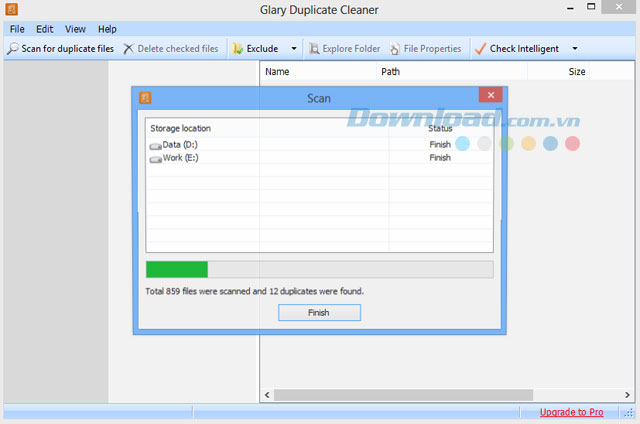Click the Glary Duplicate Cleaner app icon
This screenshot has height=424, width=640.
[x=11, y=9]
